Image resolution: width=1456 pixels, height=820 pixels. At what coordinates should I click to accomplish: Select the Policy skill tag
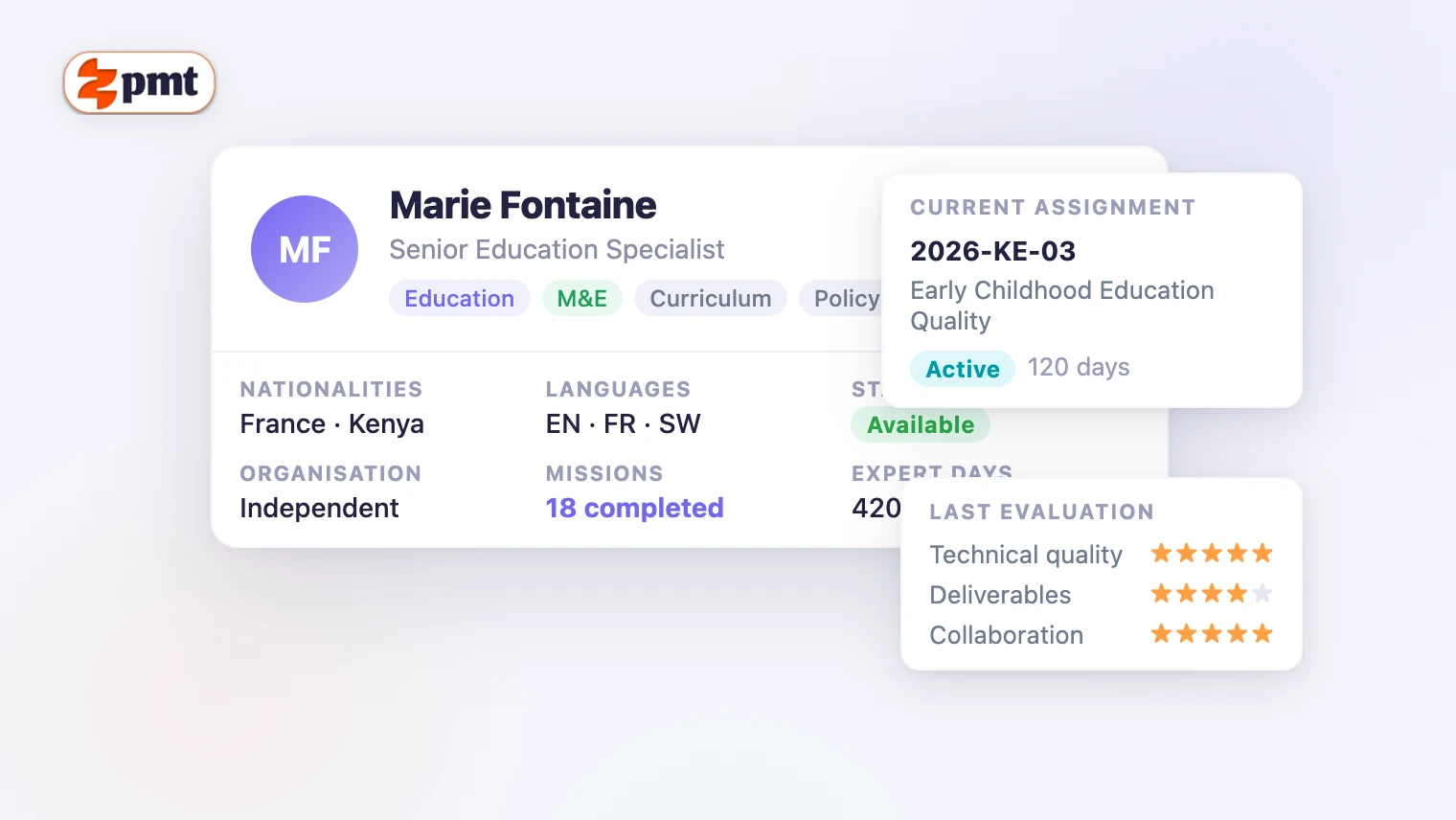point(841,299)
